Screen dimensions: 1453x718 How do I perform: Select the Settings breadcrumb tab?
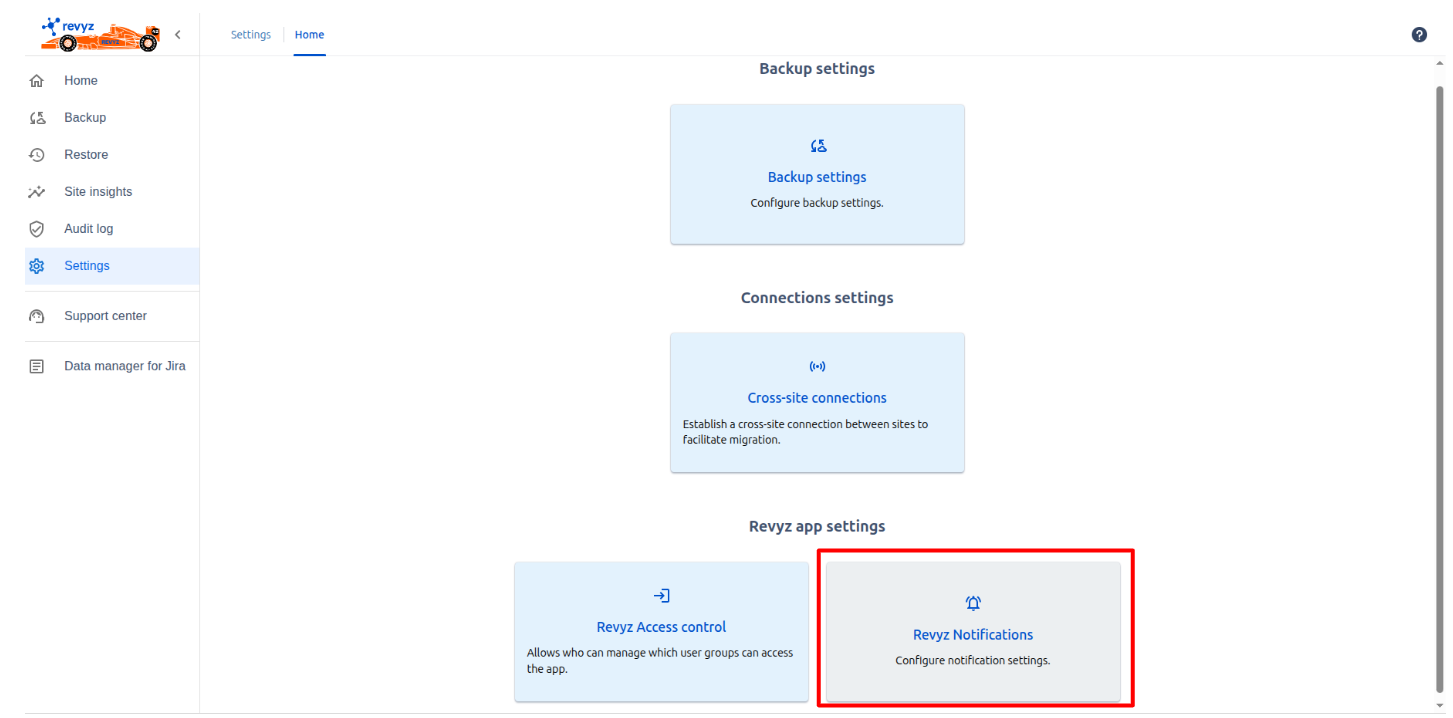pos(250,35)
